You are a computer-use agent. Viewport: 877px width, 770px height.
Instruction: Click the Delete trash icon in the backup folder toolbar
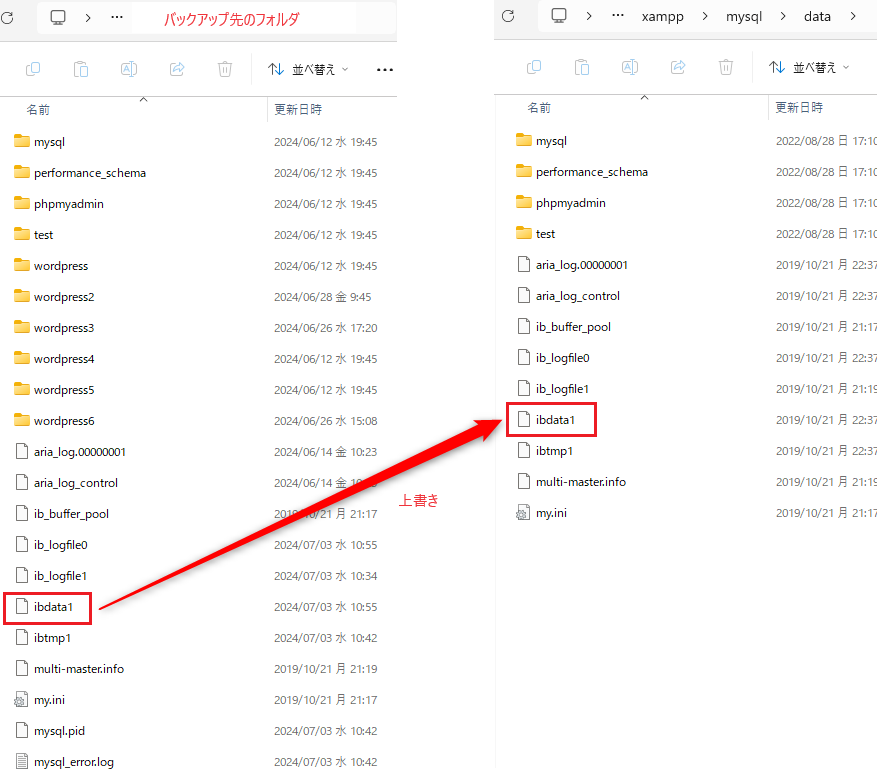pyautogui.click(x=225, y=69)
